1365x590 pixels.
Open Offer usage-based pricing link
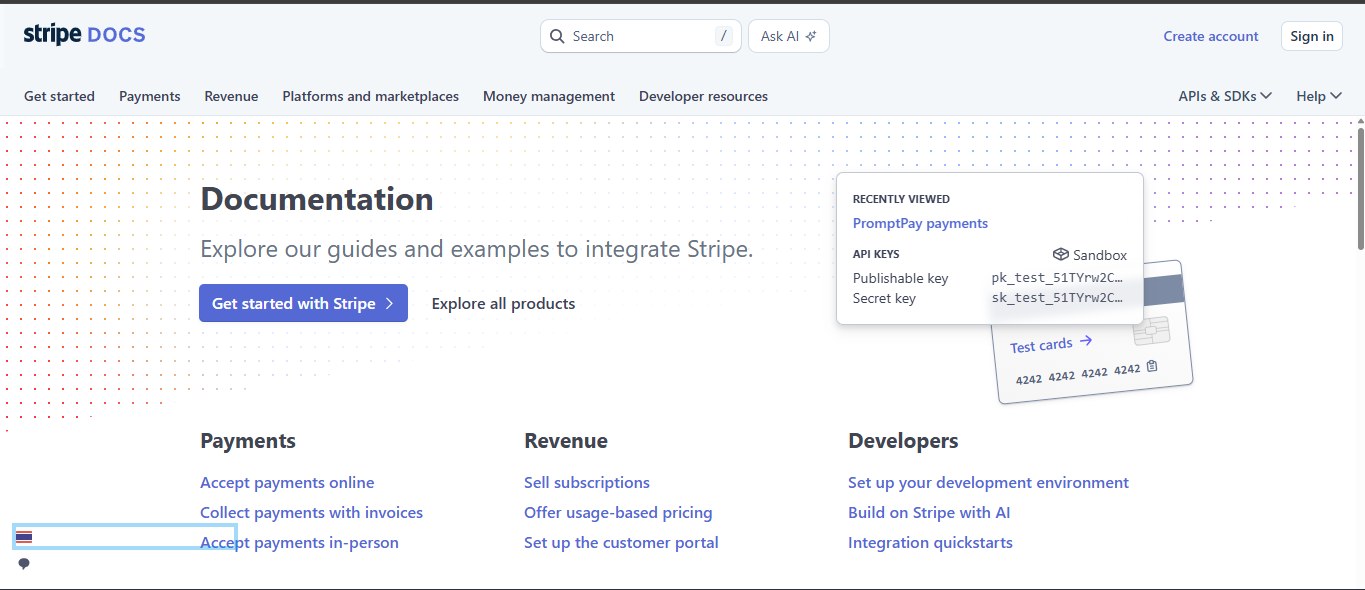click(618, 512)
